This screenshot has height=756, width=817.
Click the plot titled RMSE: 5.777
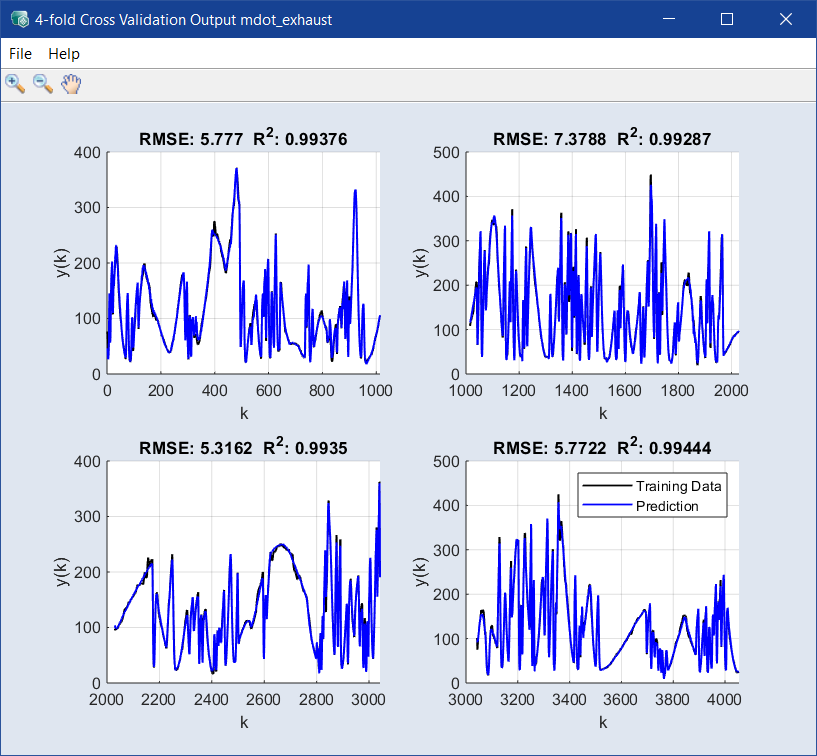[x=243, y=263]
